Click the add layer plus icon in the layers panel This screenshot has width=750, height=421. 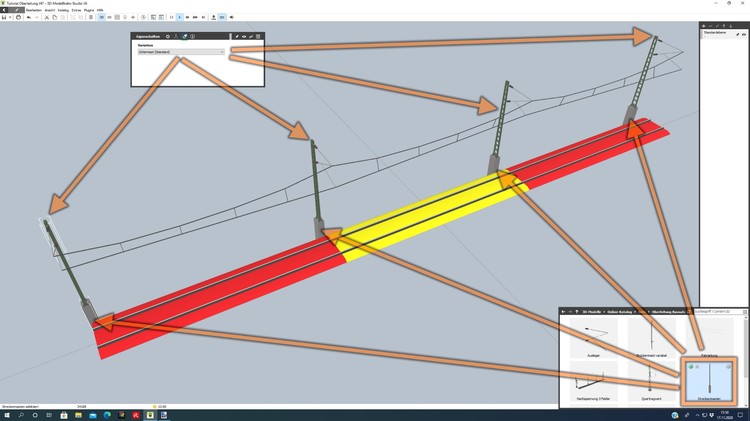[704, 26]
